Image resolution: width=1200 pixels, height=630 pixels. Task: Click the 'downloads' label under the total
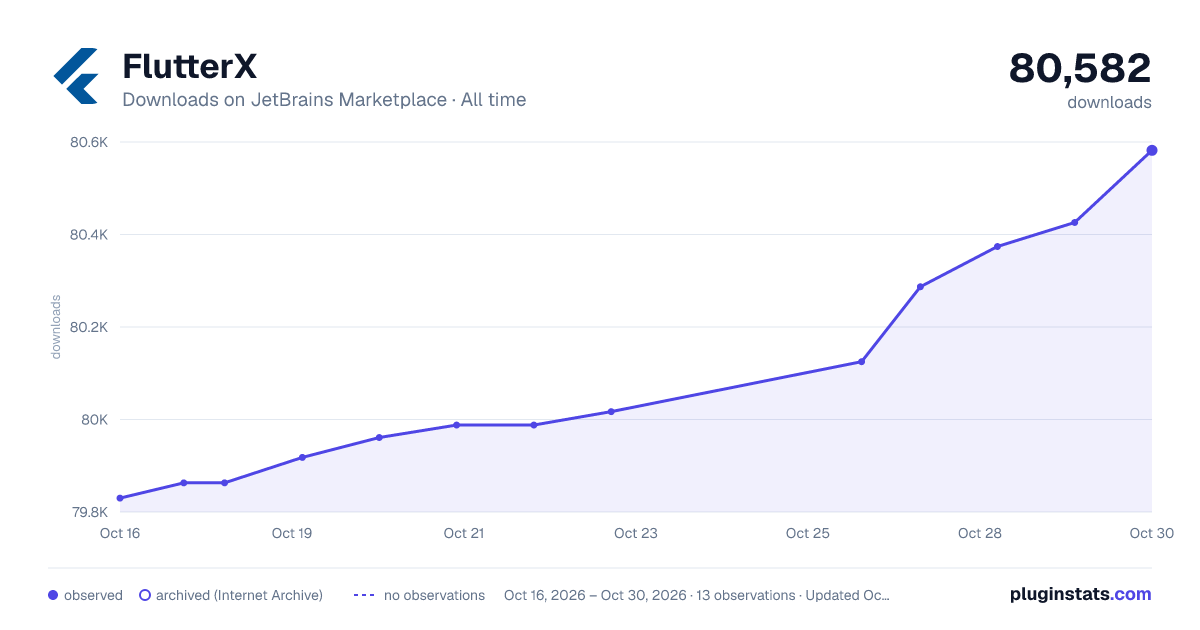(1109, 102)
